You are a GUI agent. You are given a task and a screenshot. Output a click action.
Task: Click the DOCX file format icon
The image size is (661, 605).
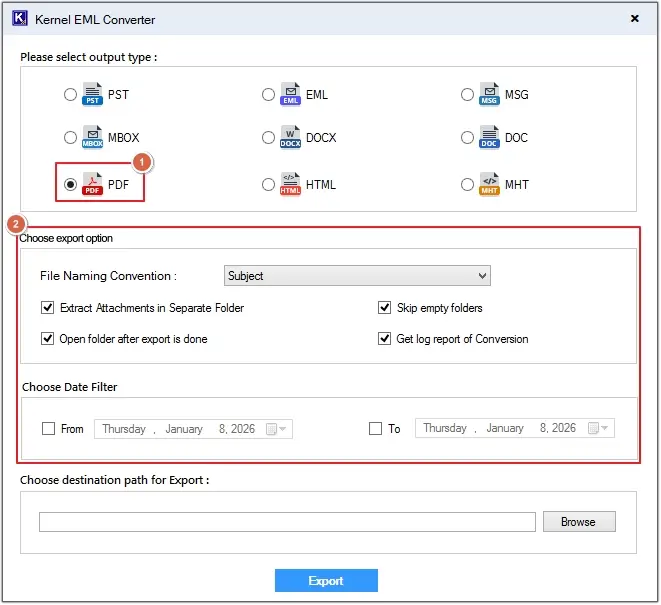tap(290, 137)
